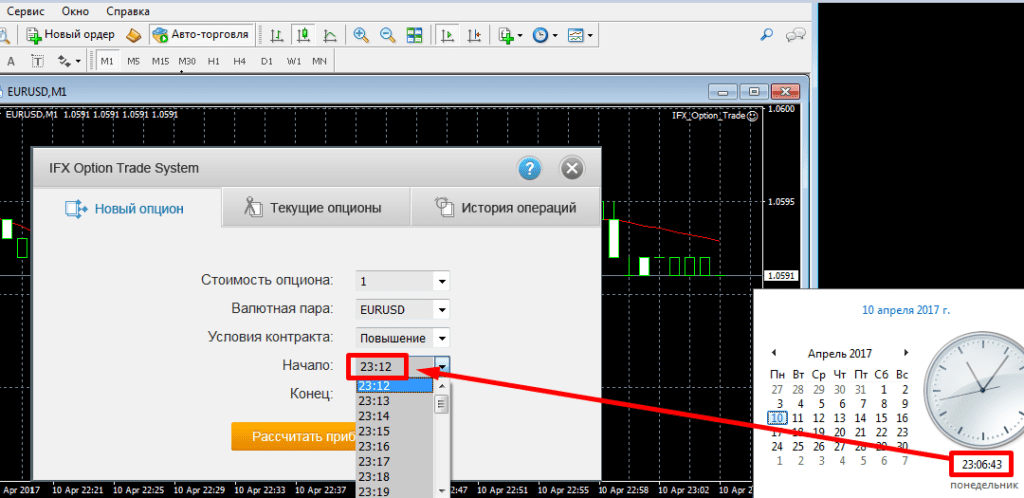Select the H1 timeframe
The width and height of the screenshot is (1024, 498).
coord(213,61)
